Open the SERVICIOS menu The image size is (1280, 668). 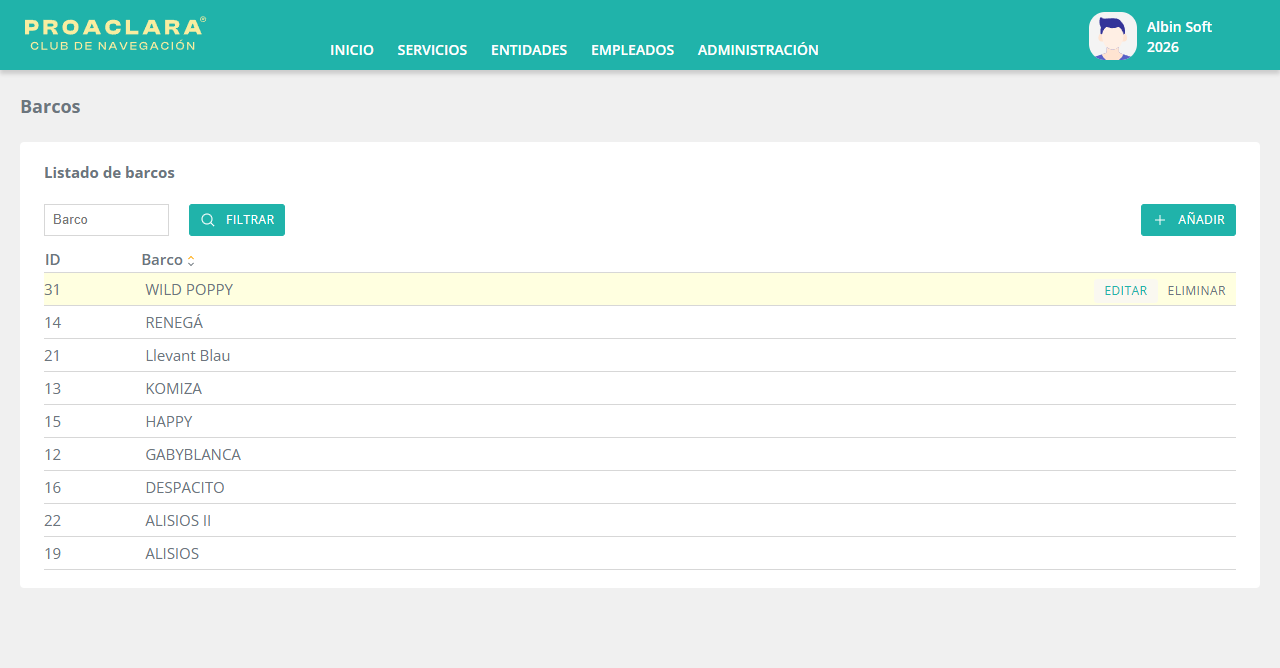coord(432,50)
